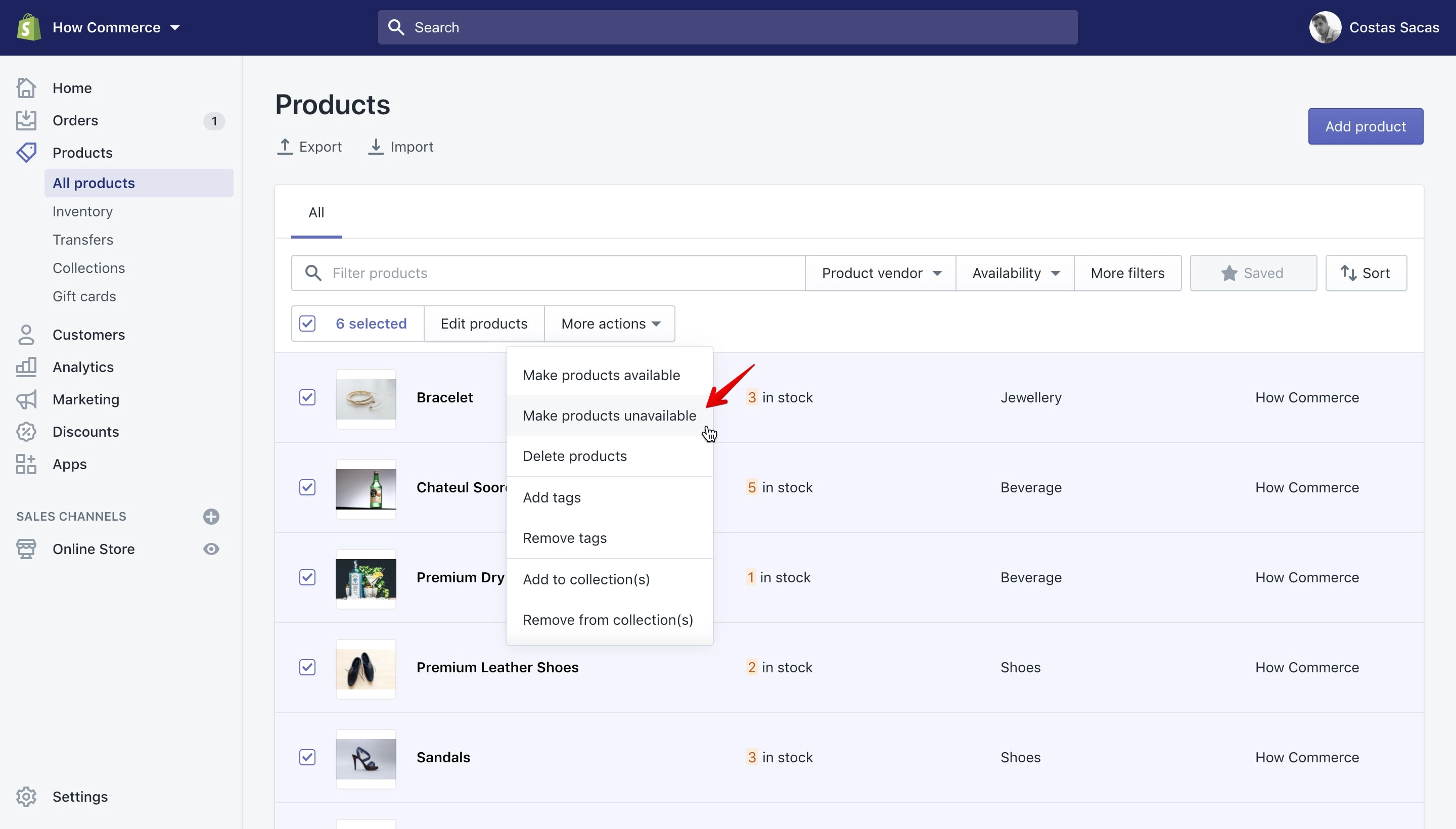
Task: Open the Bracelet product thumbnail
Action: click(366, 399)
